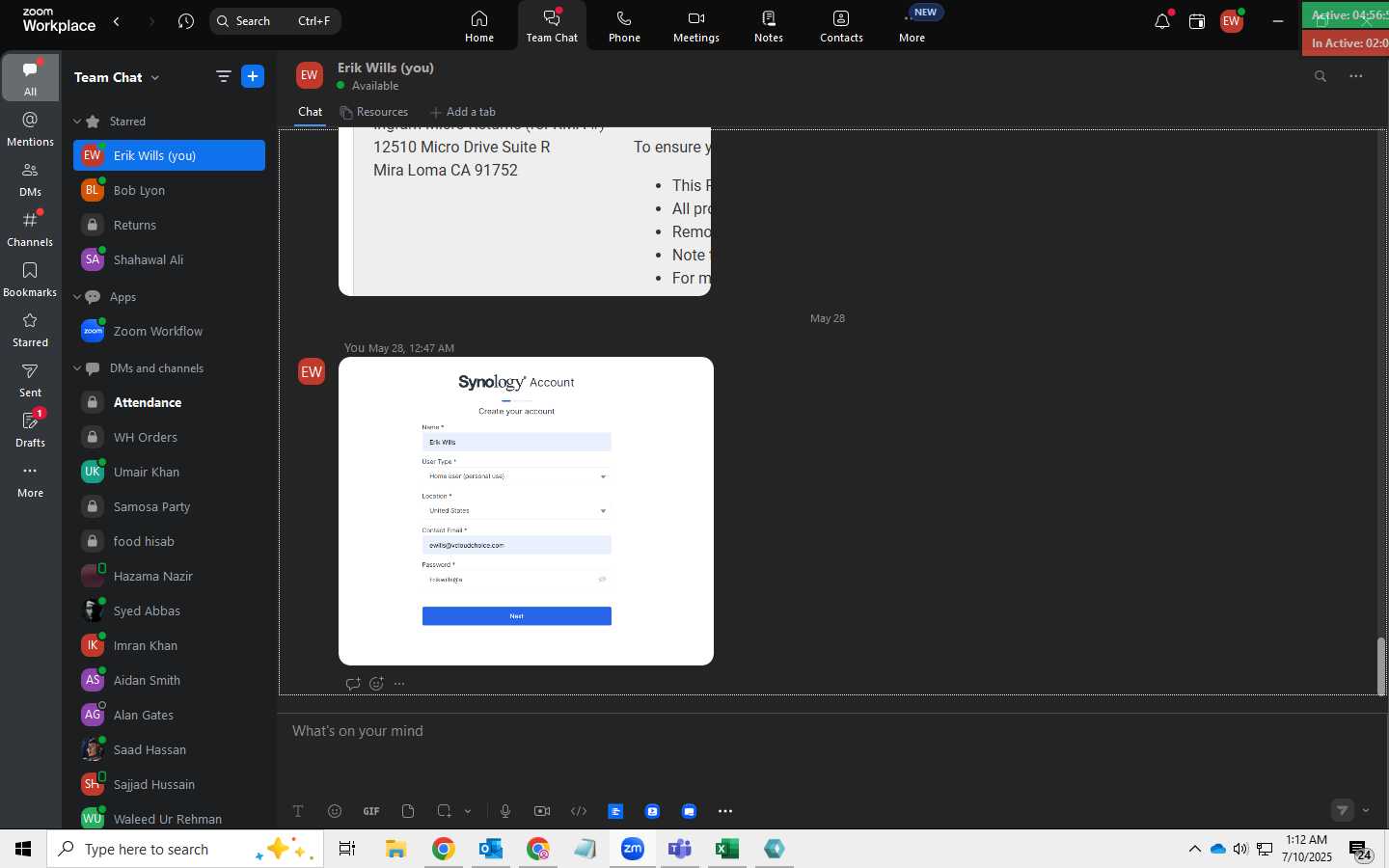Viewport: 1389px width, 868px height.
Task: Expand send options arrow beside send button
Action: pyautogui.click(x=1366, y=811)
